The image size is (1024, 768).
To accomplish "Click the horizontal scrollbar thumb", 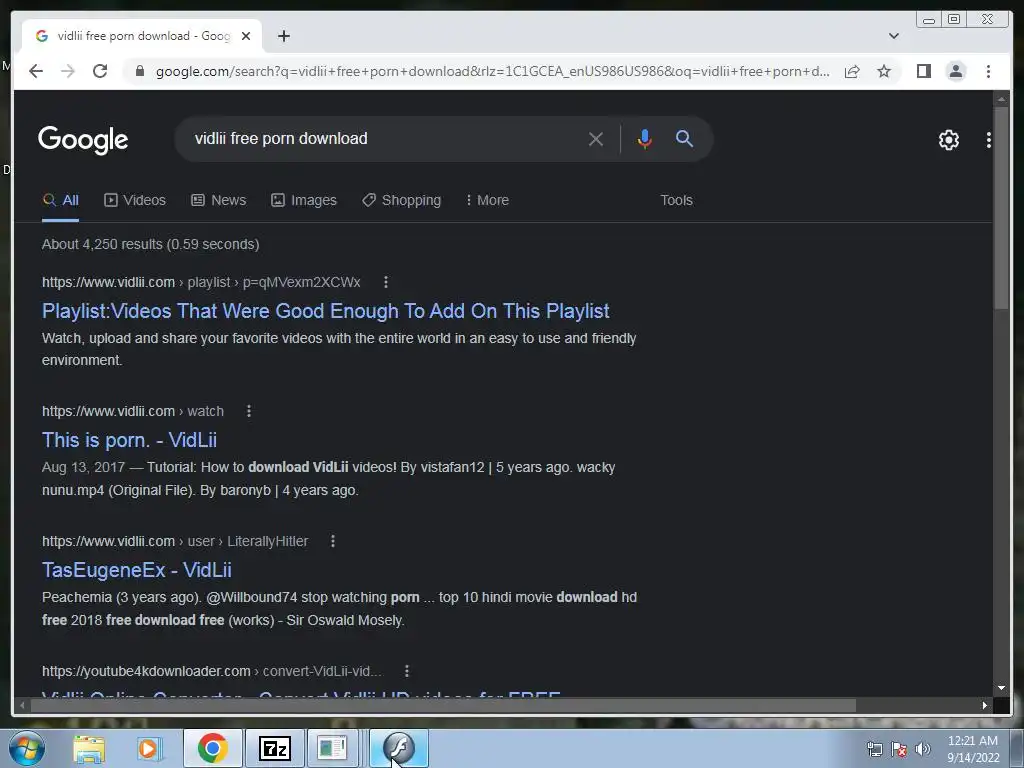I will click(443, 705).
